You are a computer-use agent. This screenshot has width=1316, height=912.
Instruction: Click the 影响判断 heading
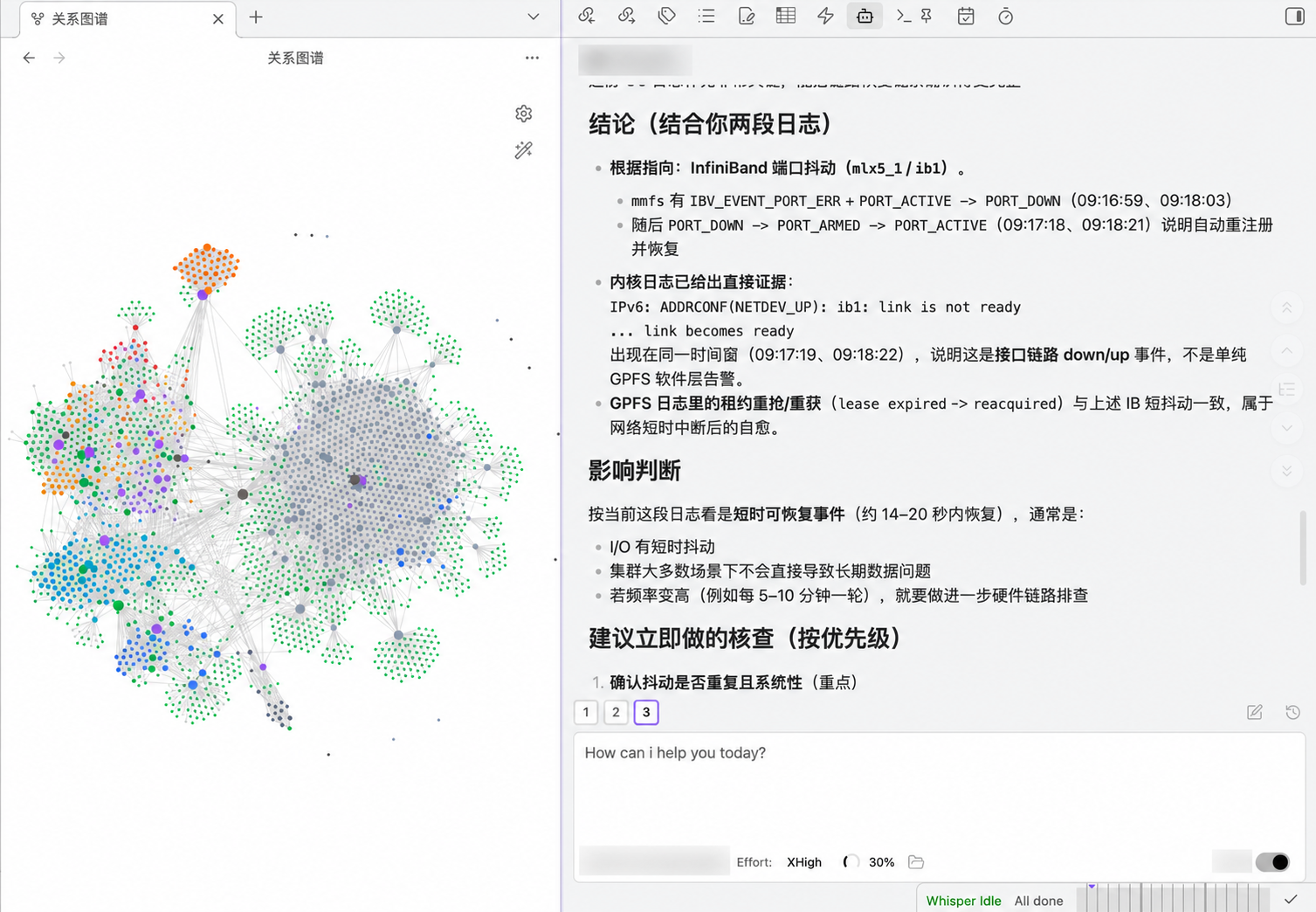tap(635, 471)
